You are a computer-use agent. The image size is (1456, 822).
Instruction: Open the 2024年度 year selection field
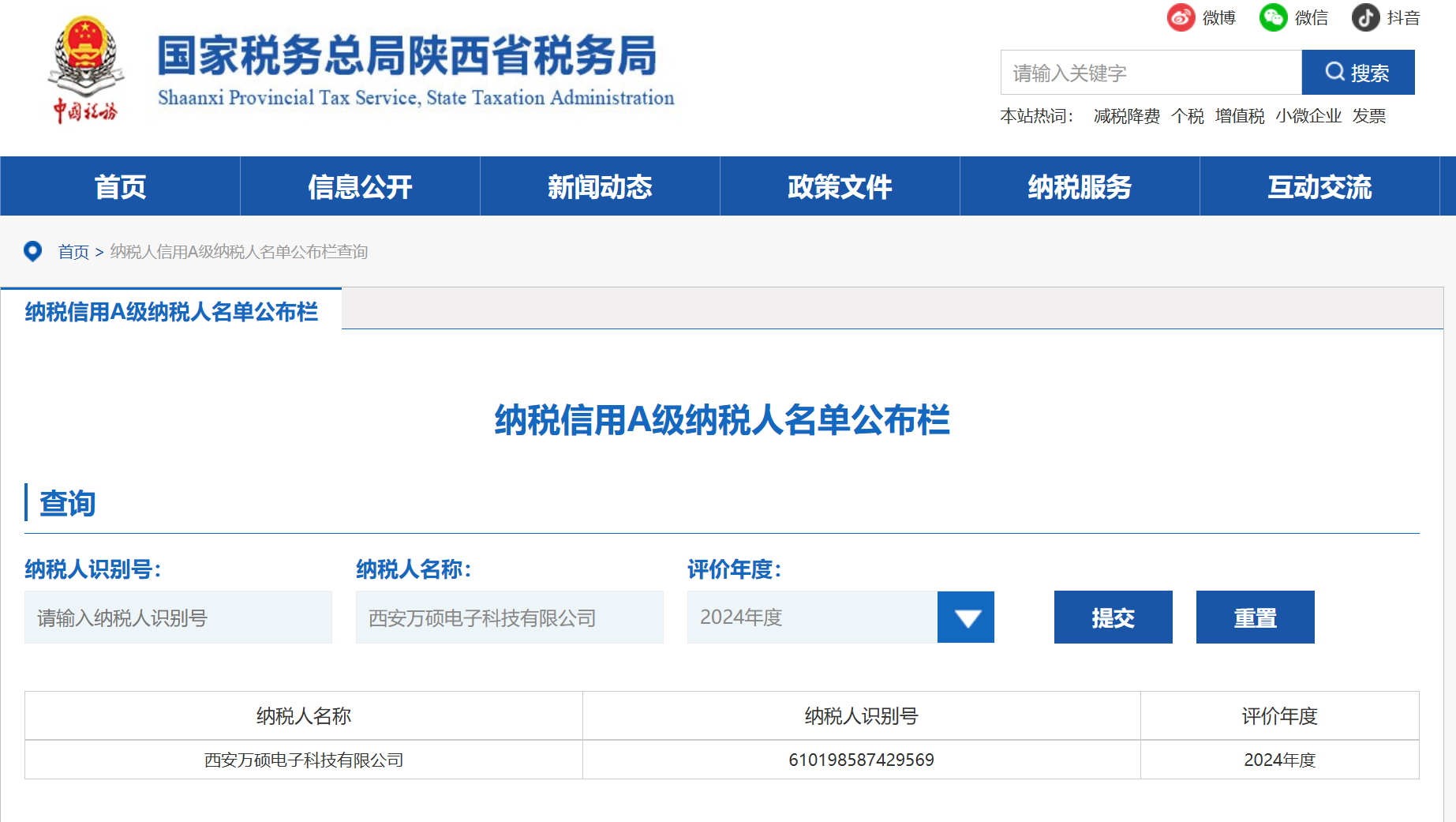[x=812, y=617]
